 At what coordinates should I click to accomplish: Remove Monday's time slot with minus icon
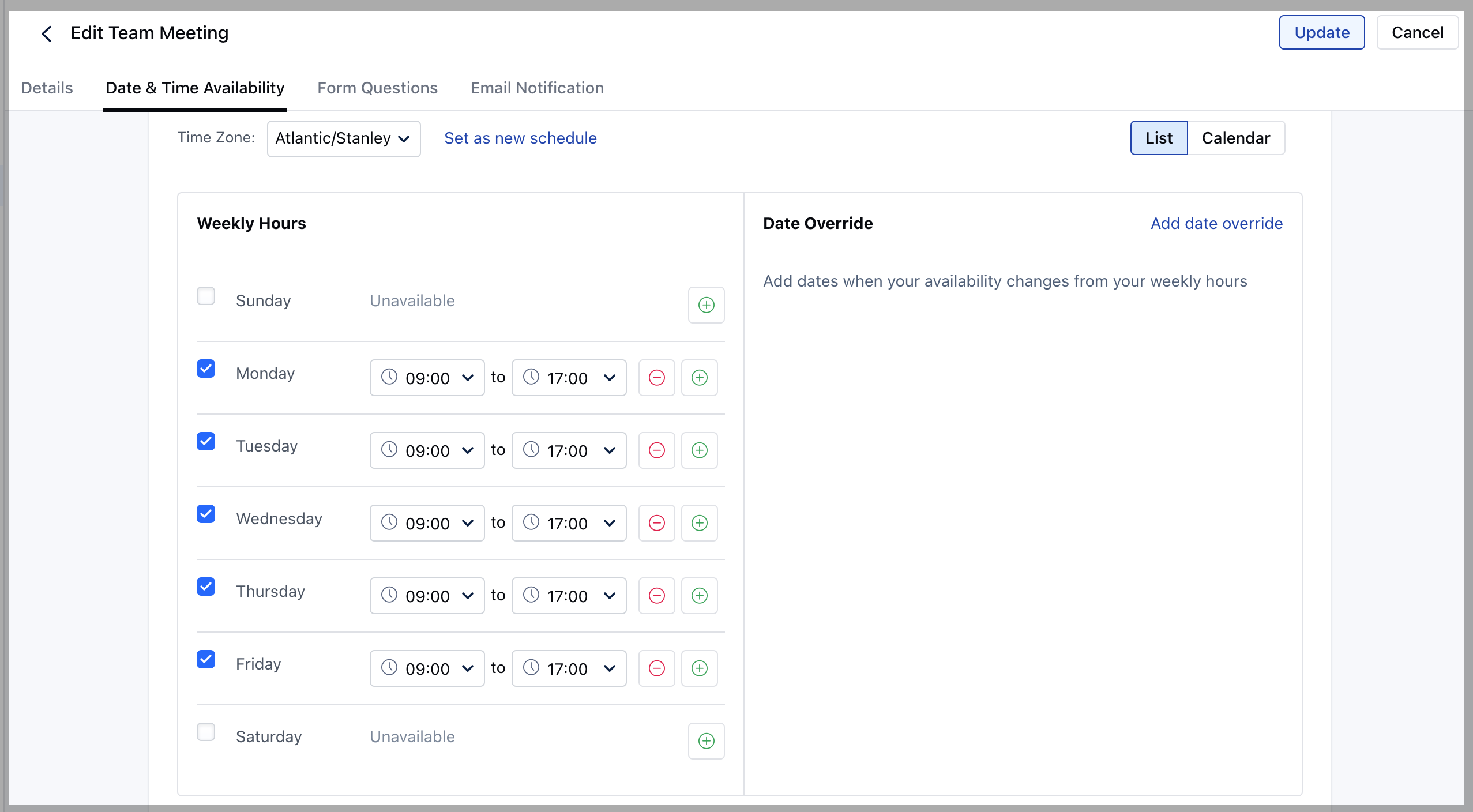(656, 378)
